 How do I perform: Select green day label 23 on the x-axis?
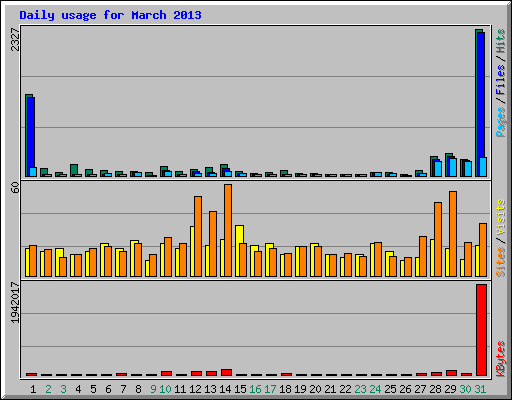(360, 389)
